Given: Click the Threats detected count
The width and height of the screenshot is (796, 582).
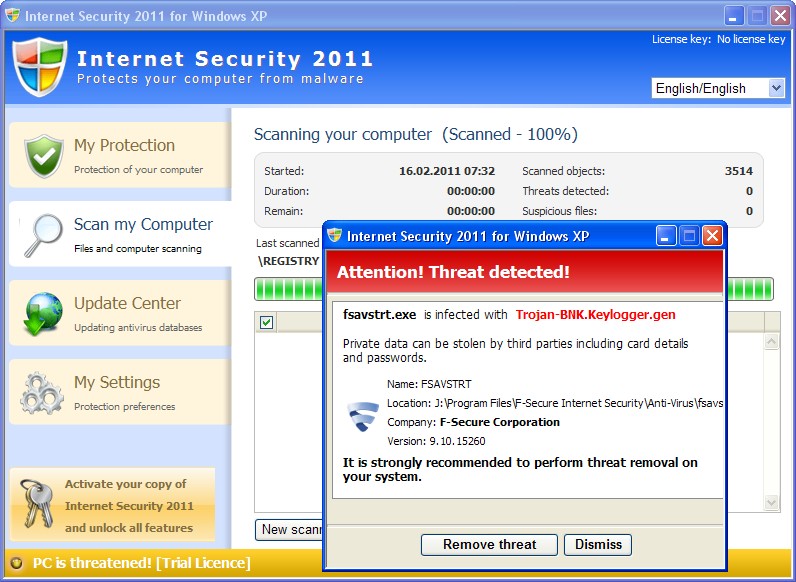Looking at the screenshot, I should [749, 191].
